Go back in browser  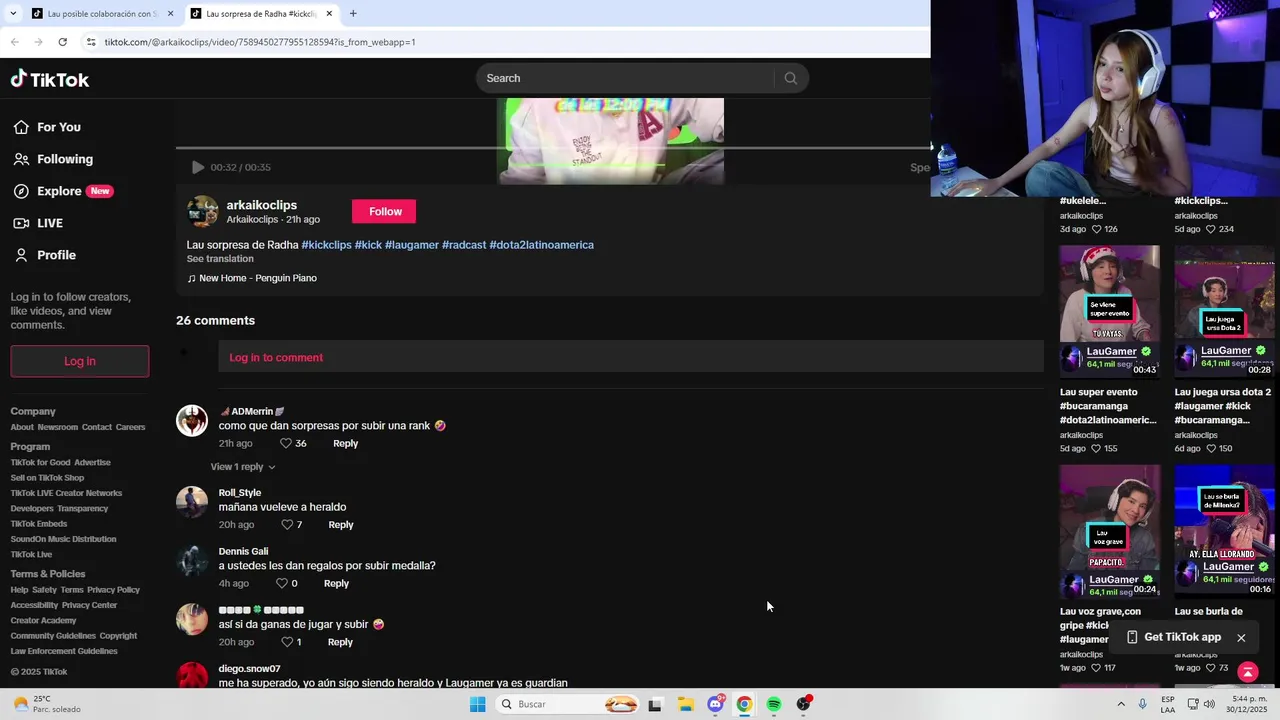[14, 42]
